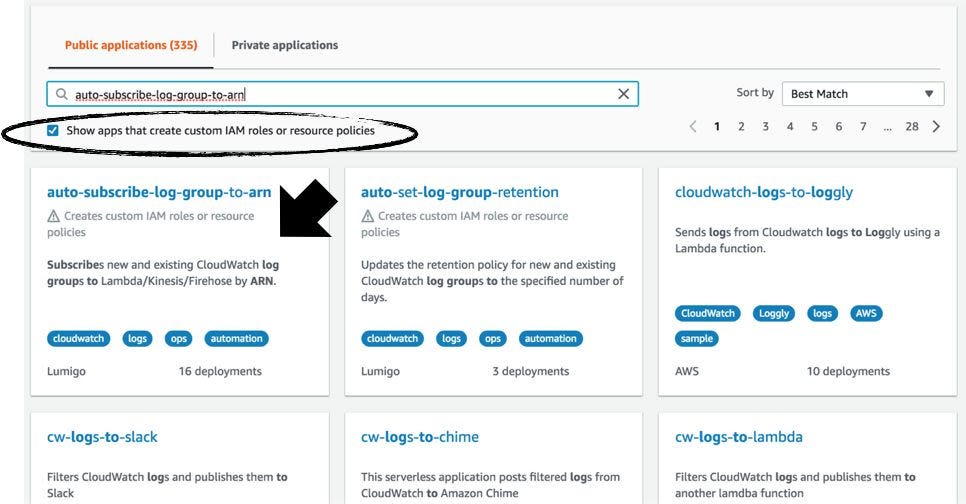Go to previous results page arrow

(693, 126)
